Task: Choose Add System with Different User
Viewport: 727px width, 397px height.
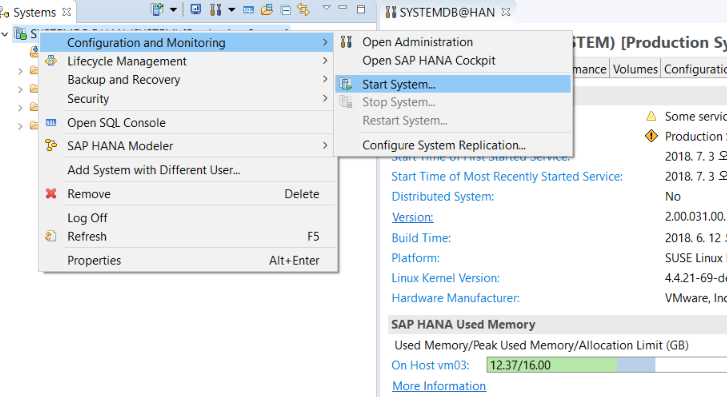Action: pos(154,170)
